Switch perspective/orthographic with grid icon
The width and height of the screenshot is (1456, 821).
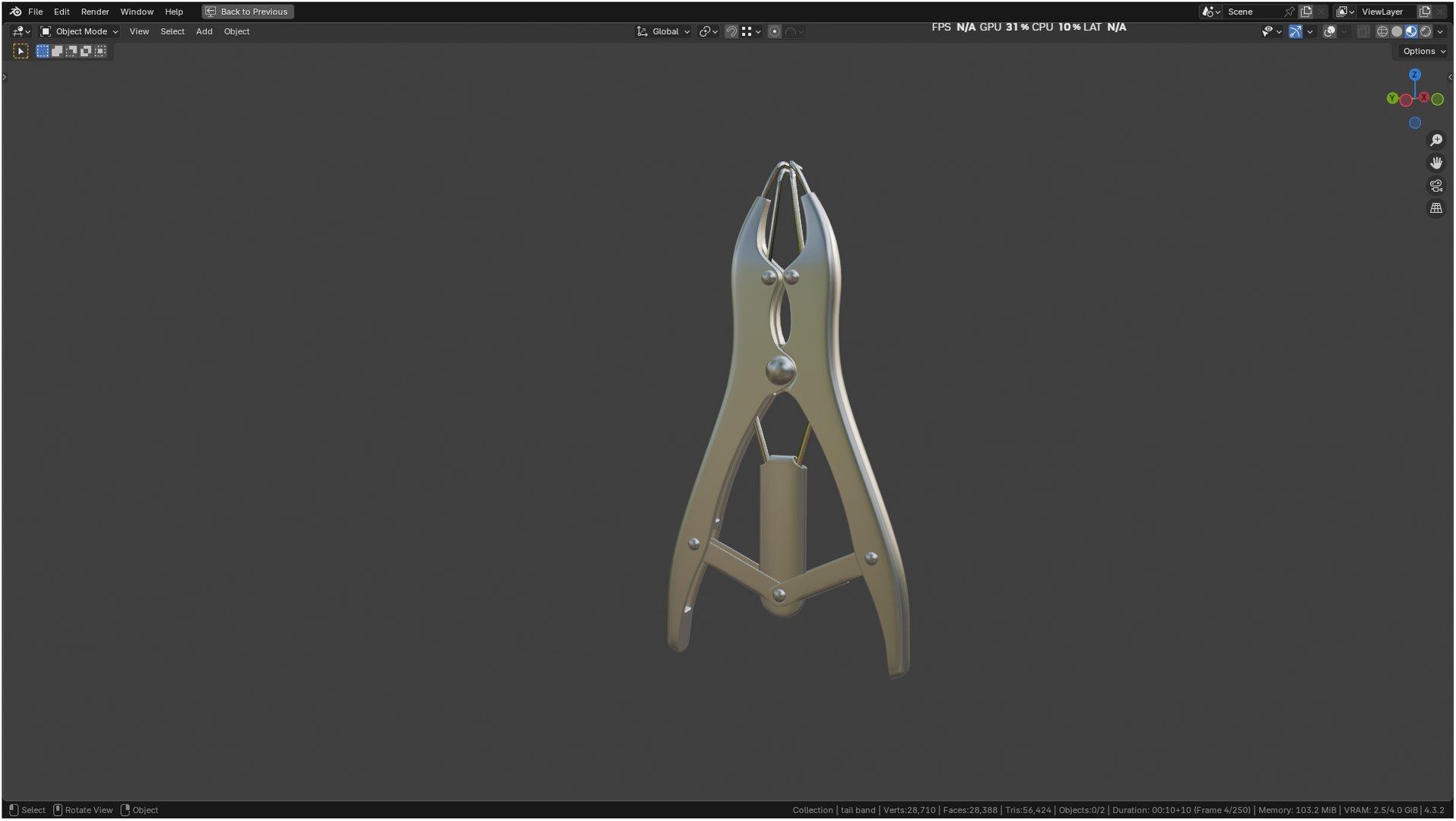(x=1436, y=208)
